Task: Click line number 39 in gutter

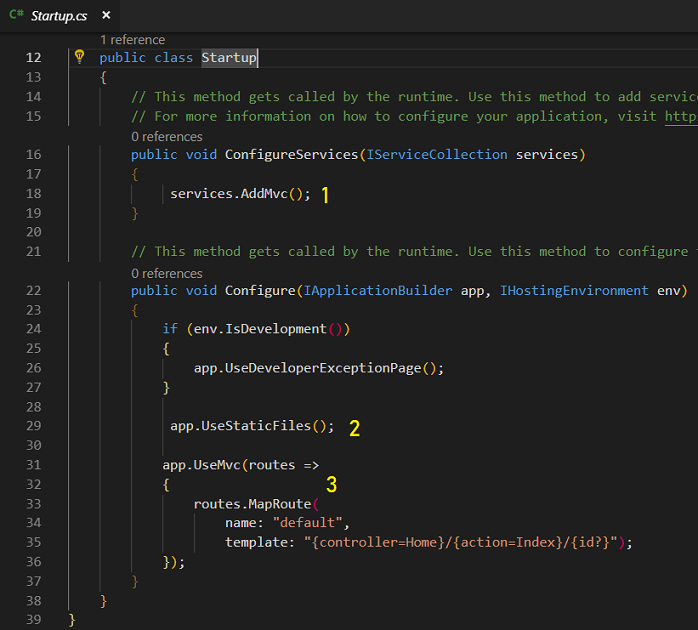Action: point(33,620)
